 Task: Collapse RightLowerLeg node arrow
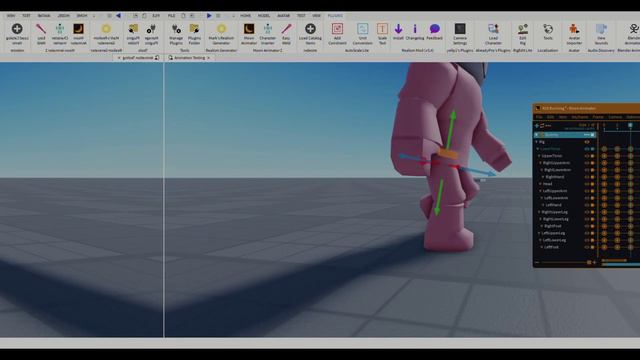coord(540,219)
